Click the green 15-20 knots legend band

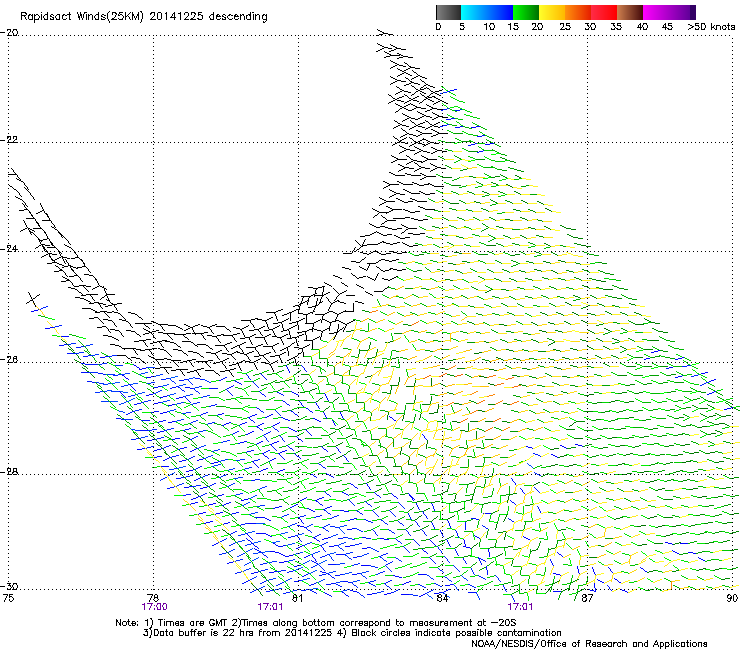click(x=526, y=12)
